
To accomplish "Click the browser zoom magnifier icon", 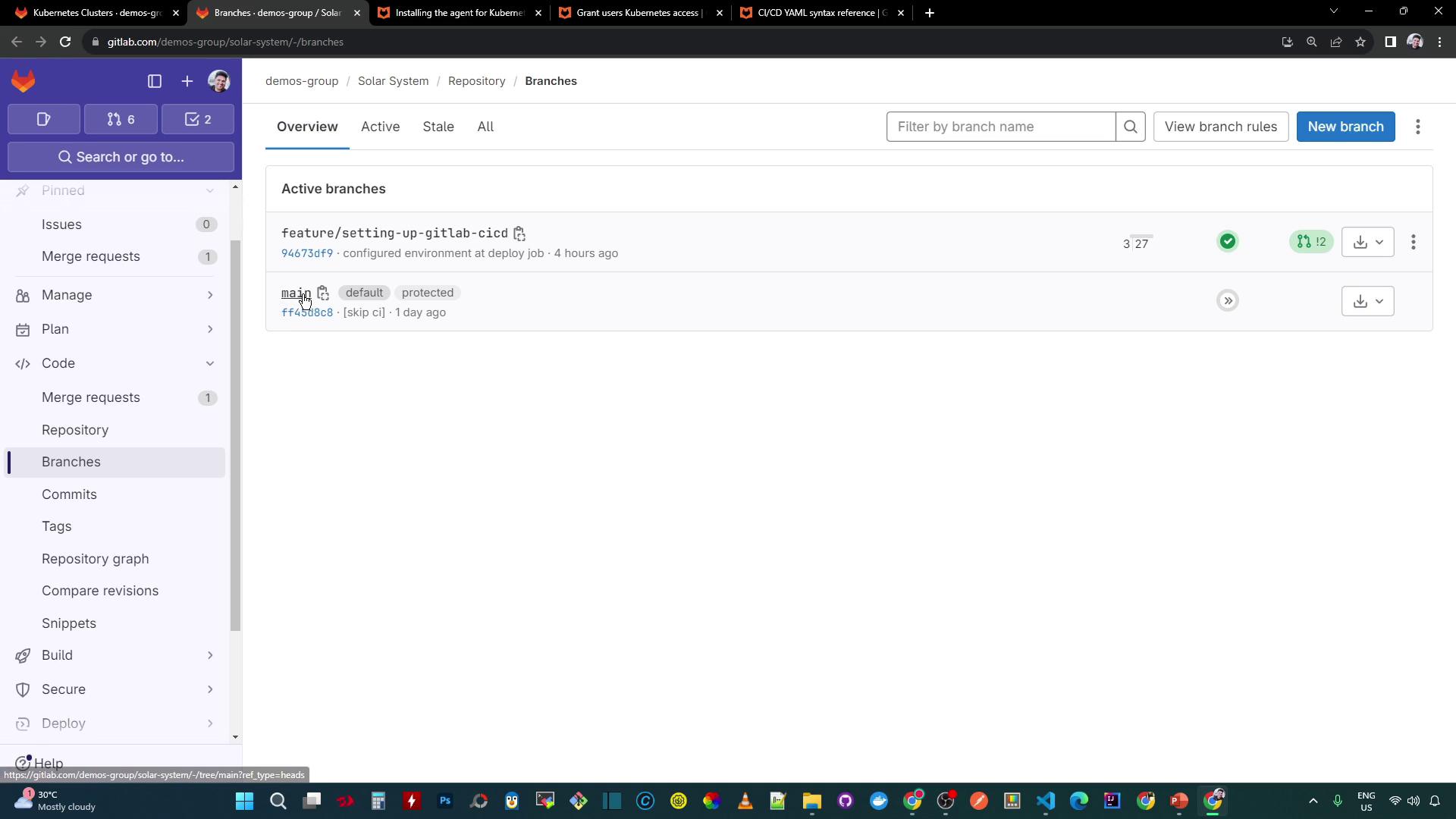I will 1311,42.
